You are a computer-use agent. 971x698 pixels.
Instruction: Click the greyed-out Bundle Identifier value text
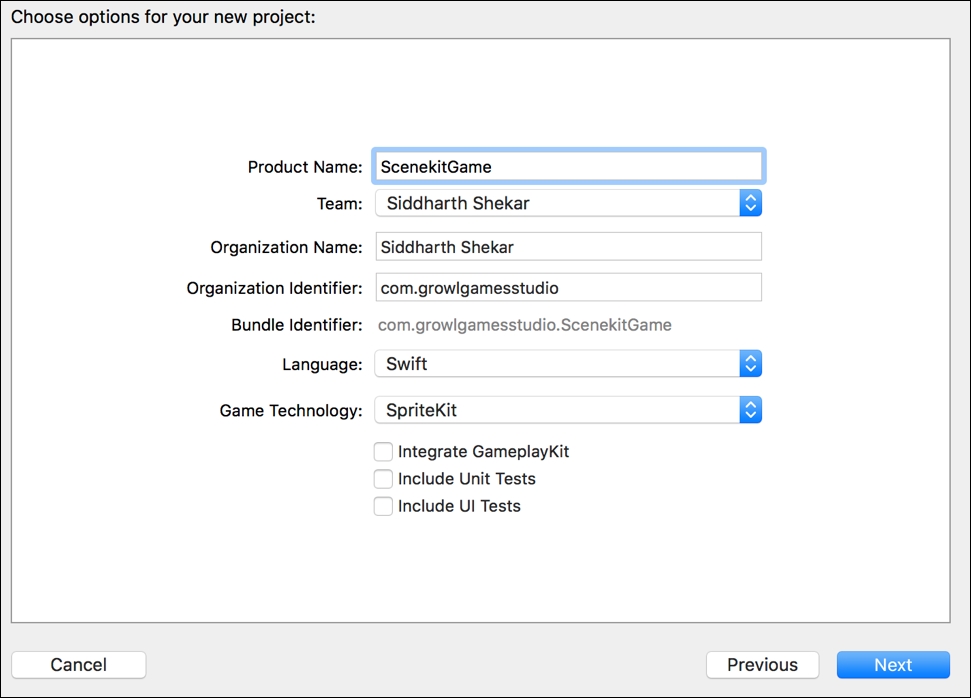(x=525, y=325)
